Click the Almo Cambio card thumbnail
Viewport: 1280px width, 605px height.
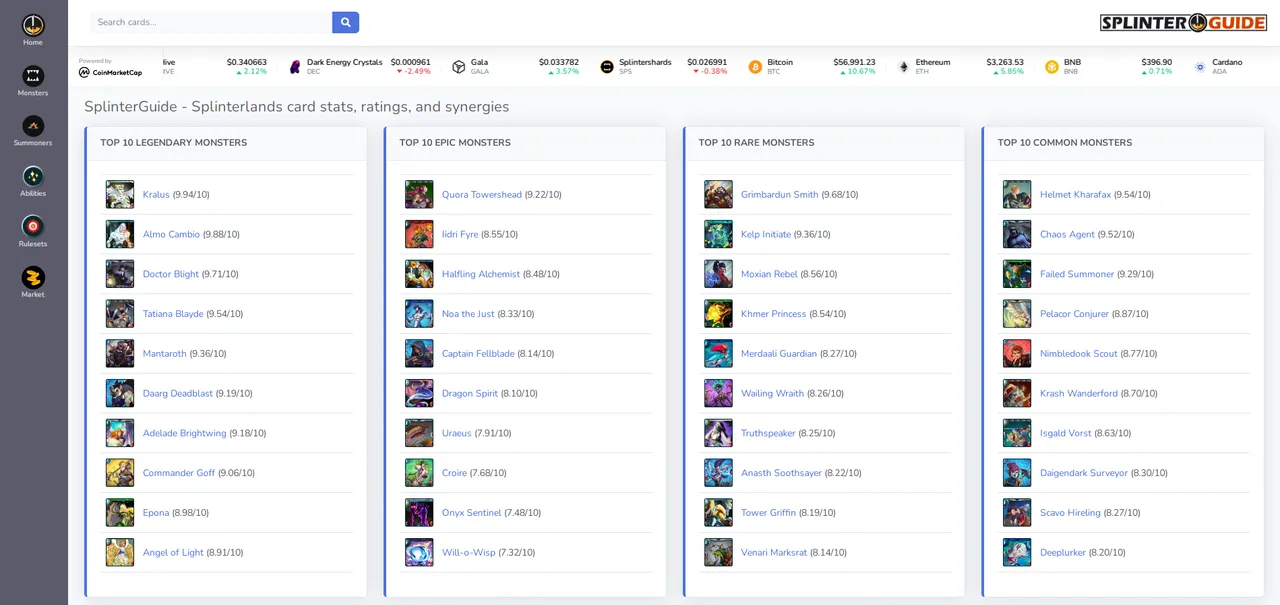120,234
